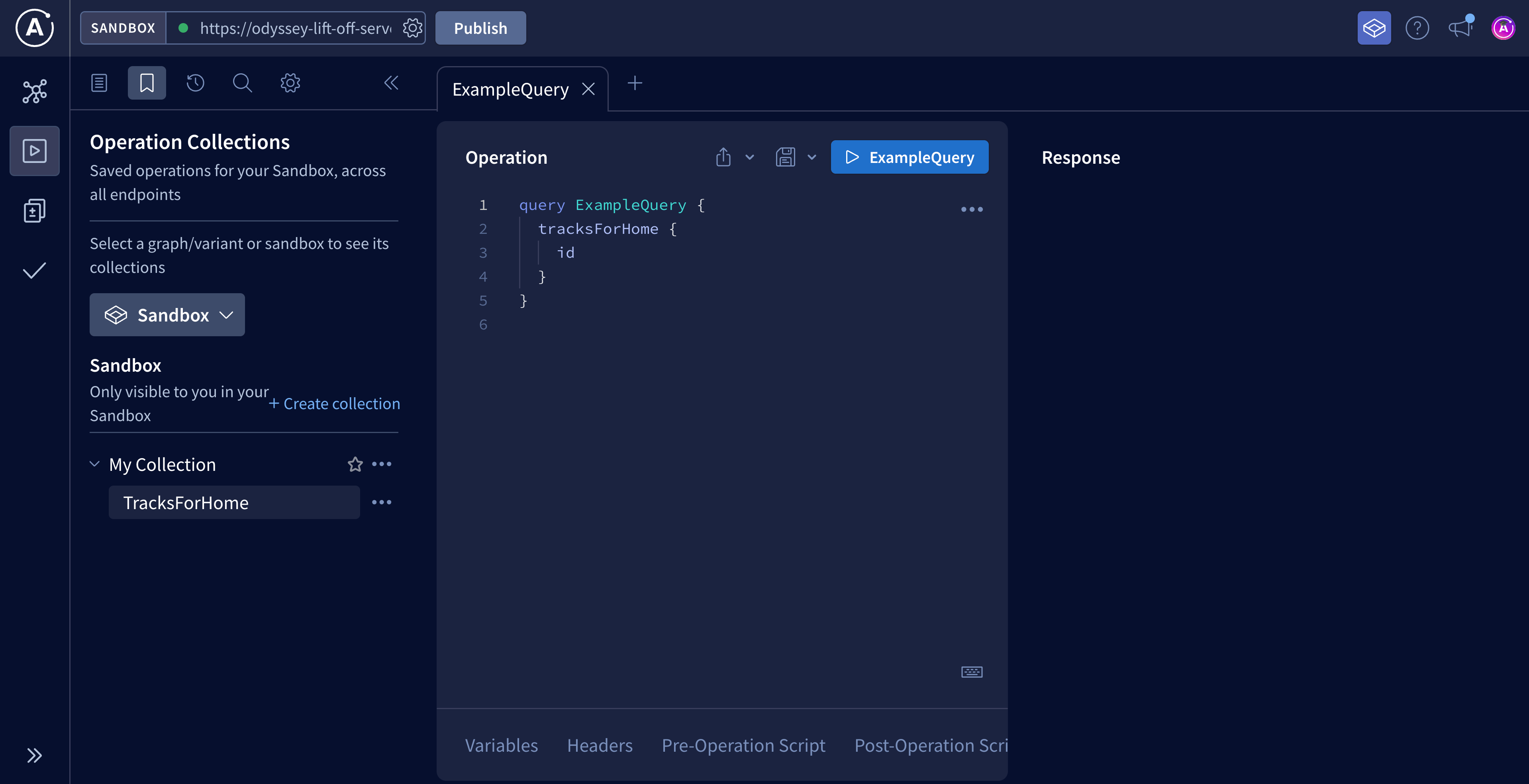
Task: Click the Publish button
Action: coord(480,27)
